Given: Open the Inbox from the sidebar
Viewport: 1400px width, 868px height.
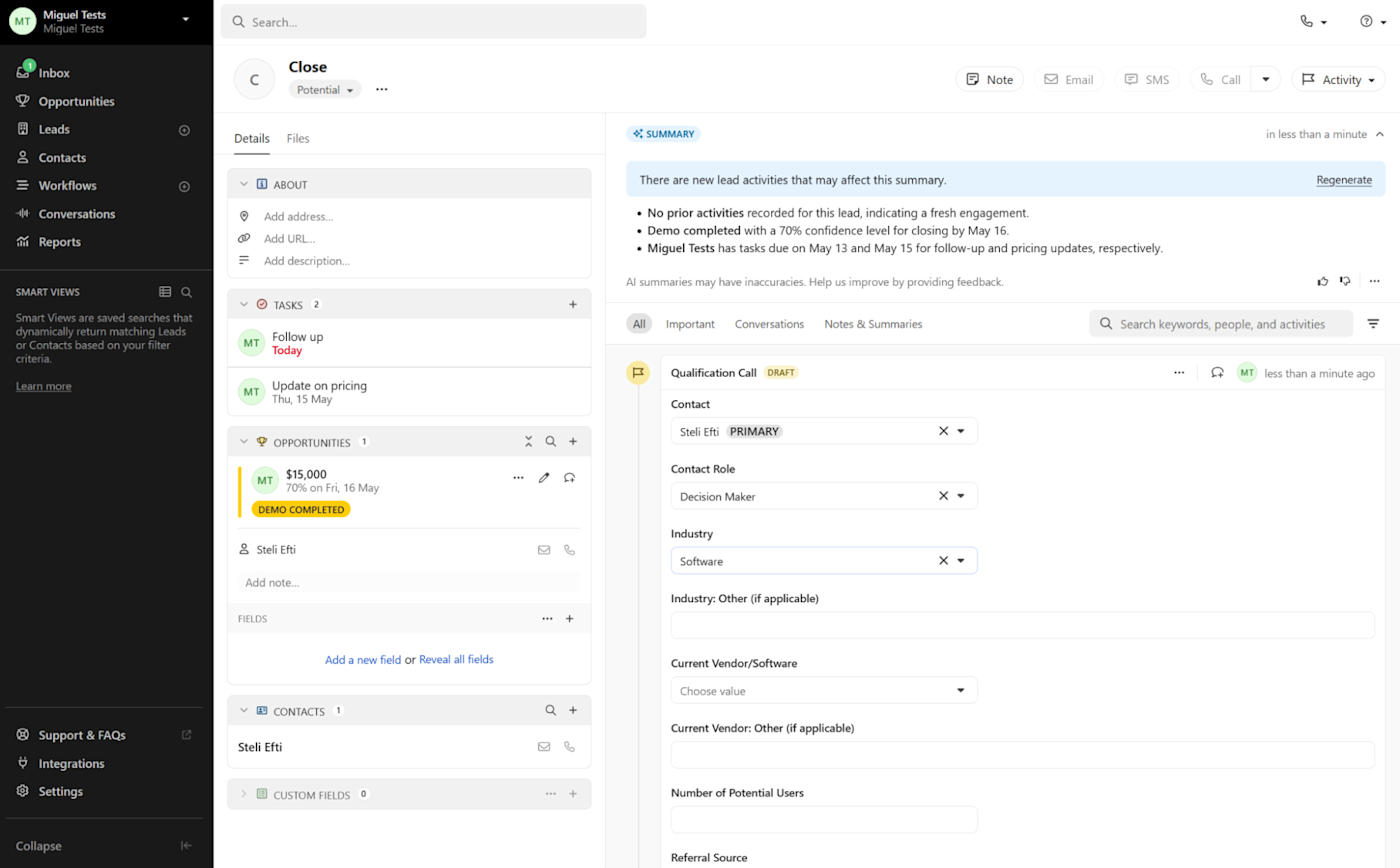Looking at the screenshot, I should coord(54,73).
